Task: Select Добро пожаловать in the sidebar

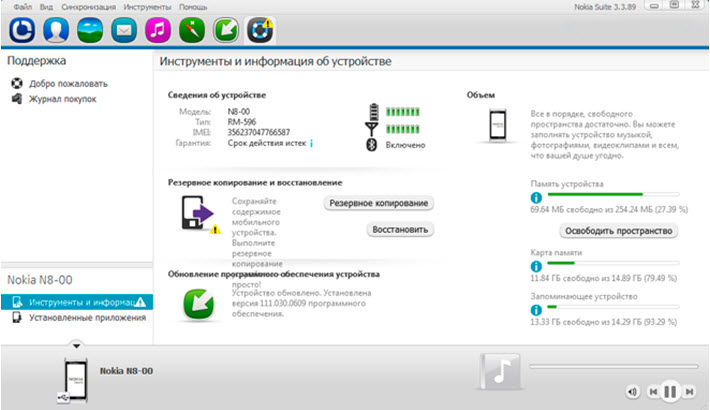Action: click(68, 83)
